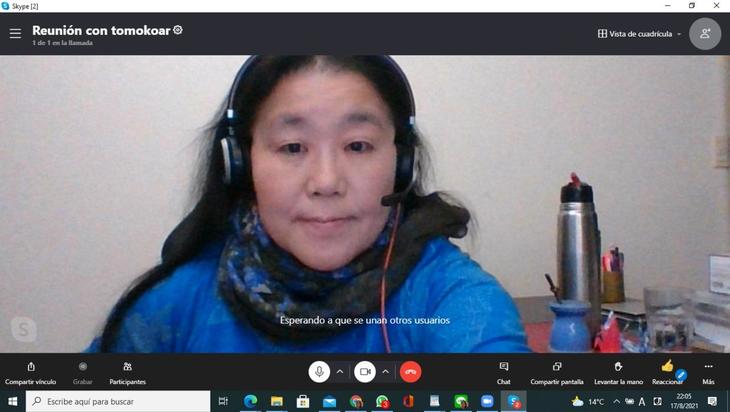Open the taskbar weather widget showing 14°C
The image size is (730, 412).
pos(587,401)
